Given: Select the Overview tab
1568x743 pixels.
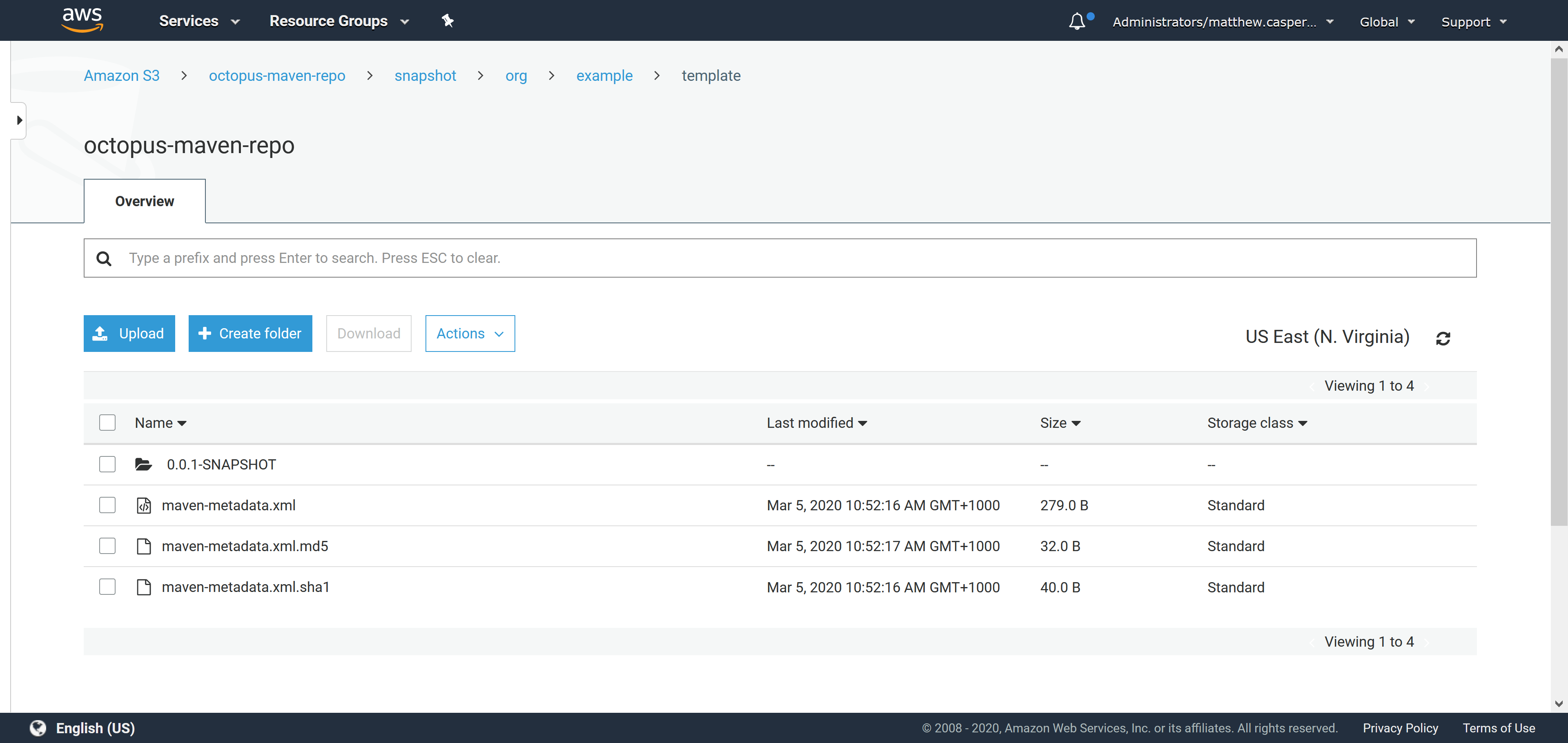Looking at the screenshot, I should pos(144,201).
